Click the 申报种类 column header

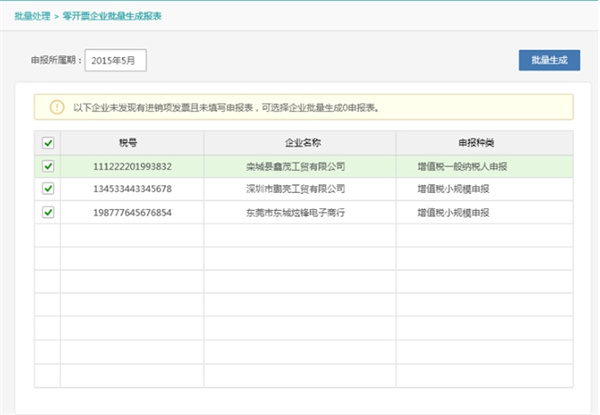pyautogui.click(x=484, y=143)
